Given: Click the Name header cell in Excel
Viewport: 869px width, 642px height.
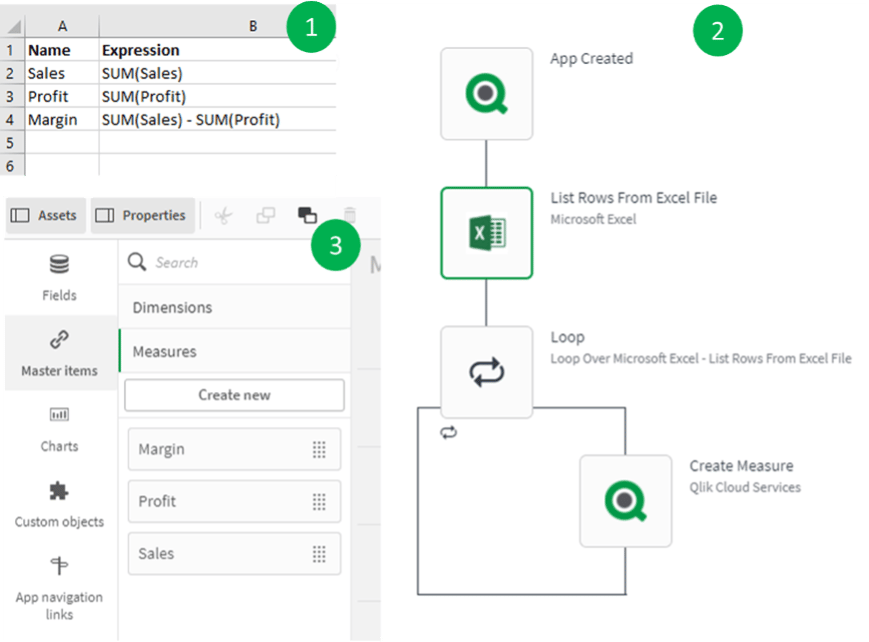Looking at the screenshot, I should [62, 50].
